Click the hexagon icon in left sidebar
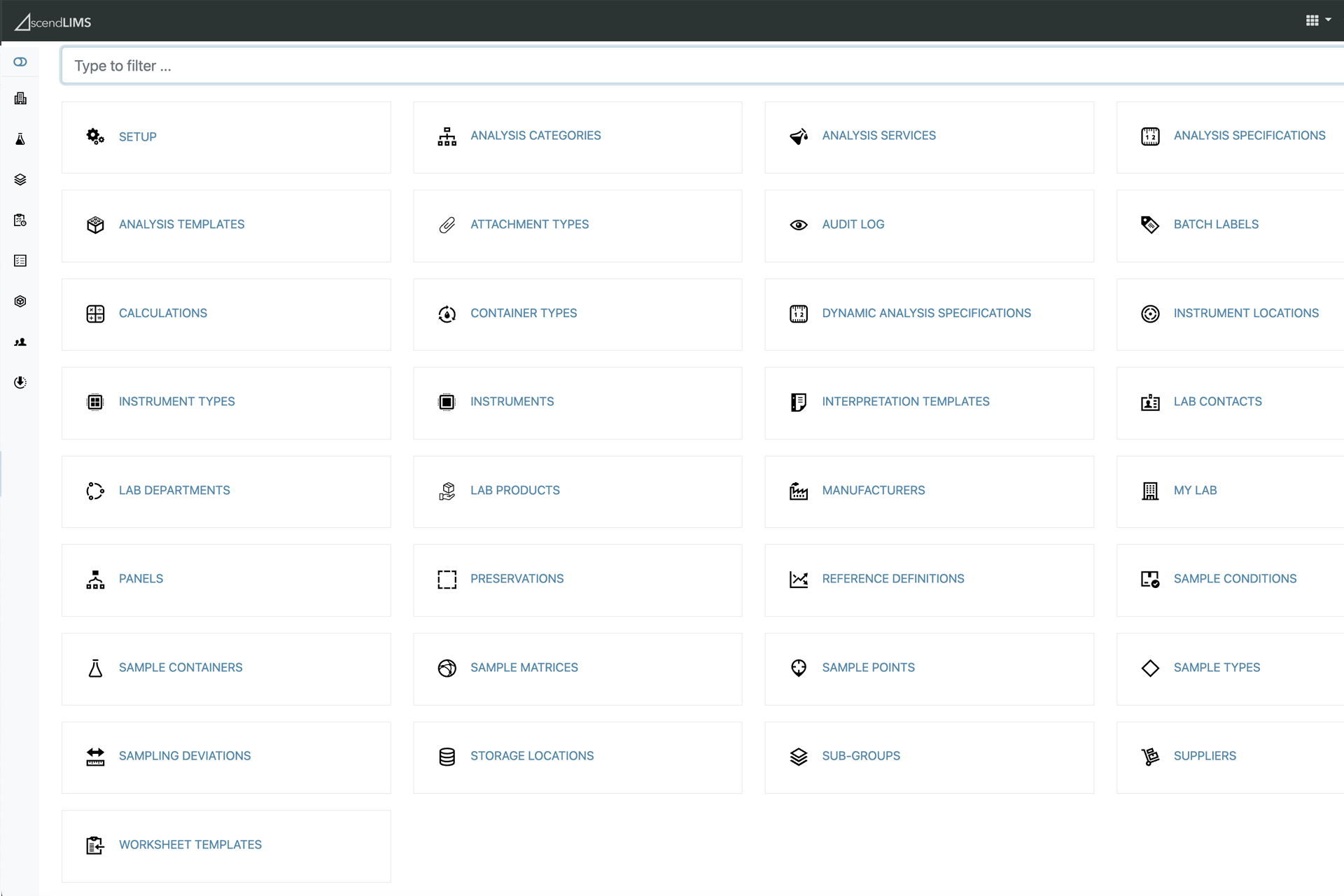 click(x=20, y=302)
